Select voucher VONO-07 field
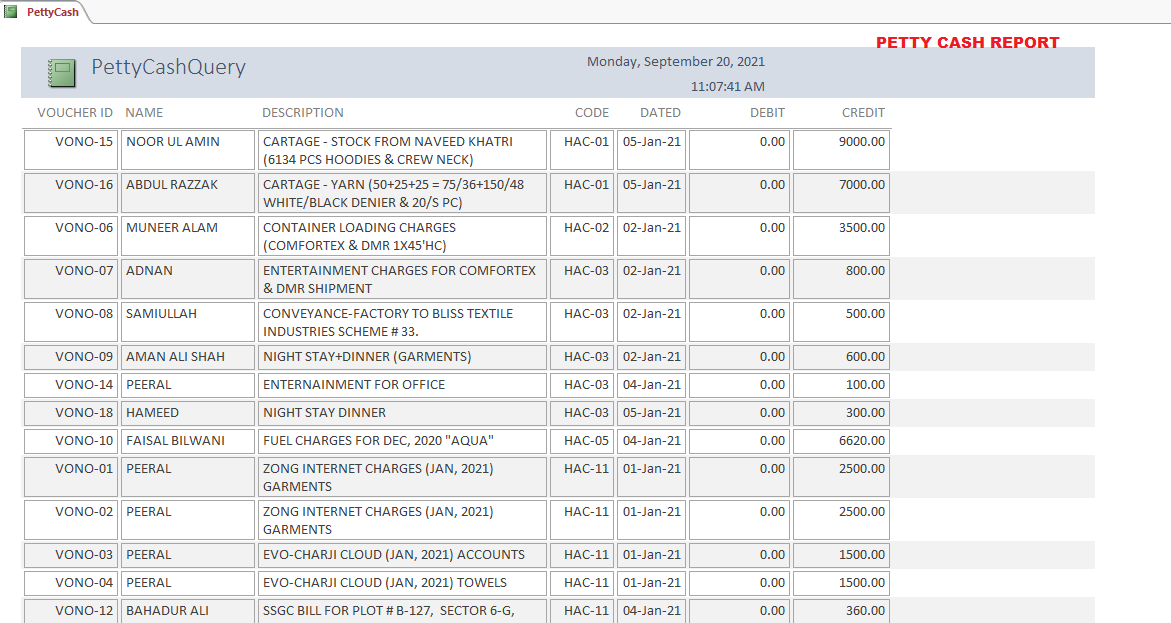Screen dimensions: 1171x623 click(71, 279)
